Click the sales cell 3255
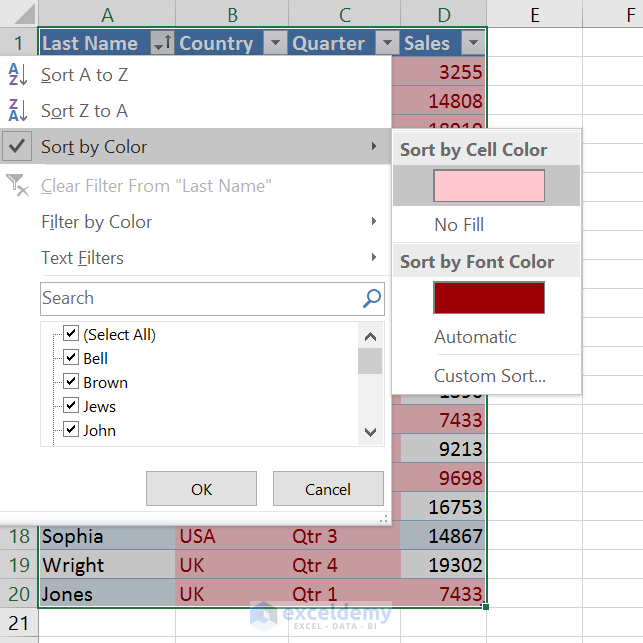This screenshot has width=643, height=643. click(439, 71)
